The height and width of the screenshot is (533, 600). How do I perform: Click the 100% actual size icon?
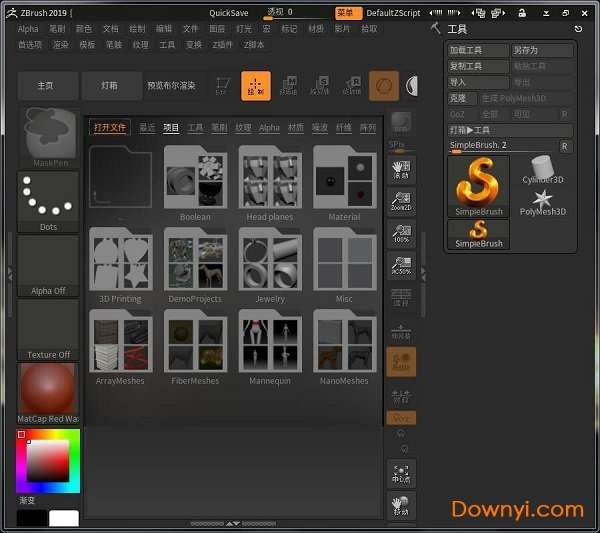click(401, 236)
